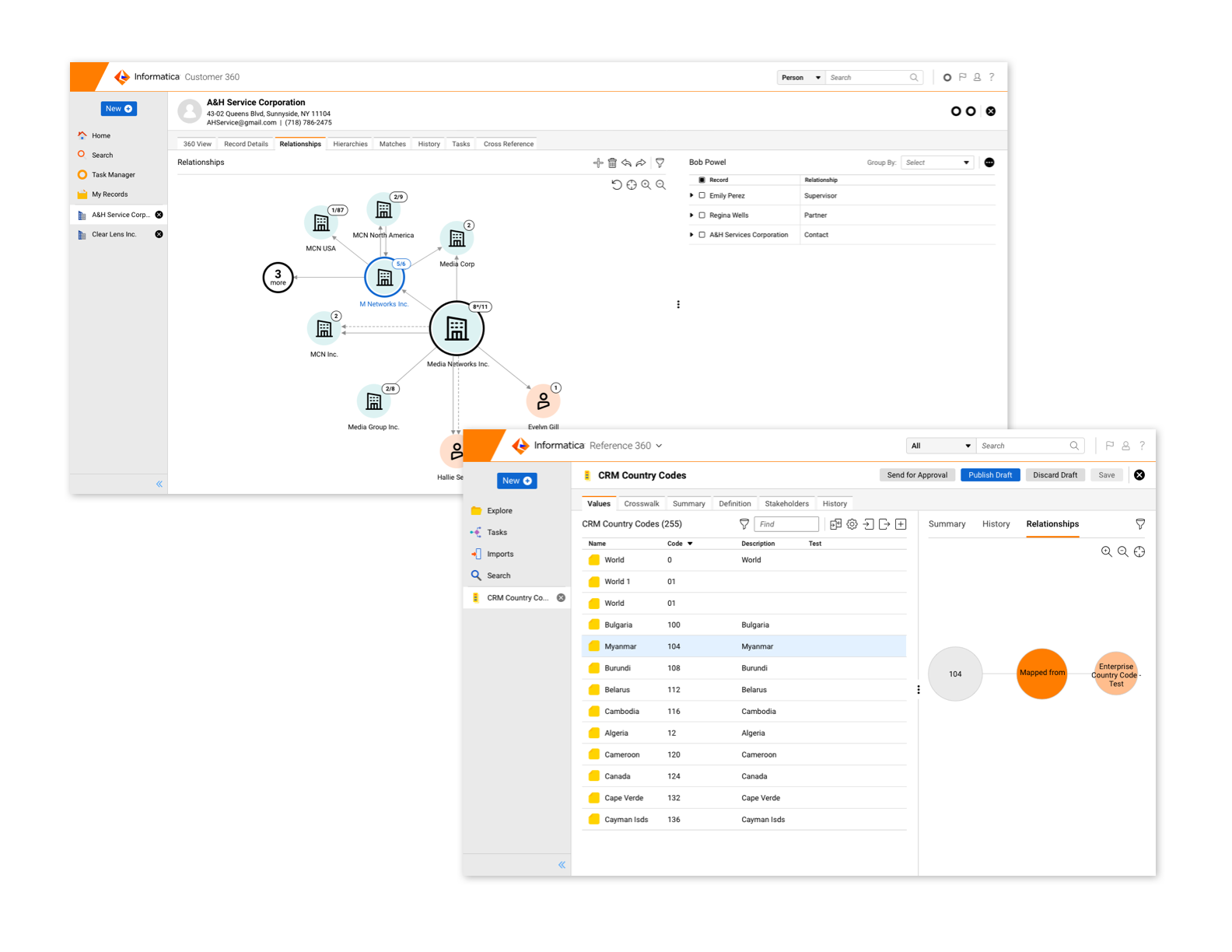Screen dimensions: 1232x952
Task: Open the Group By Select dropdown
Action: click(937, 163)
